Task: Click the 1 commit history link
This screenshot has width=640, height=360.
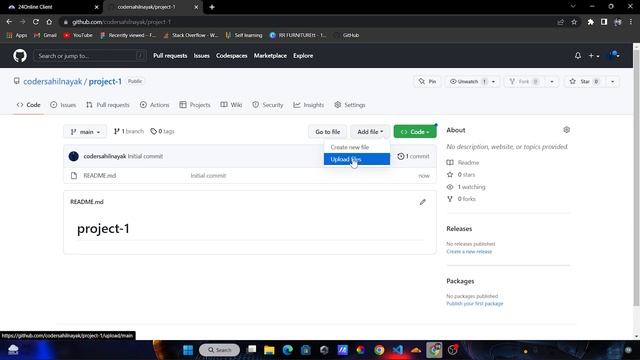Action: coord(413,156)
